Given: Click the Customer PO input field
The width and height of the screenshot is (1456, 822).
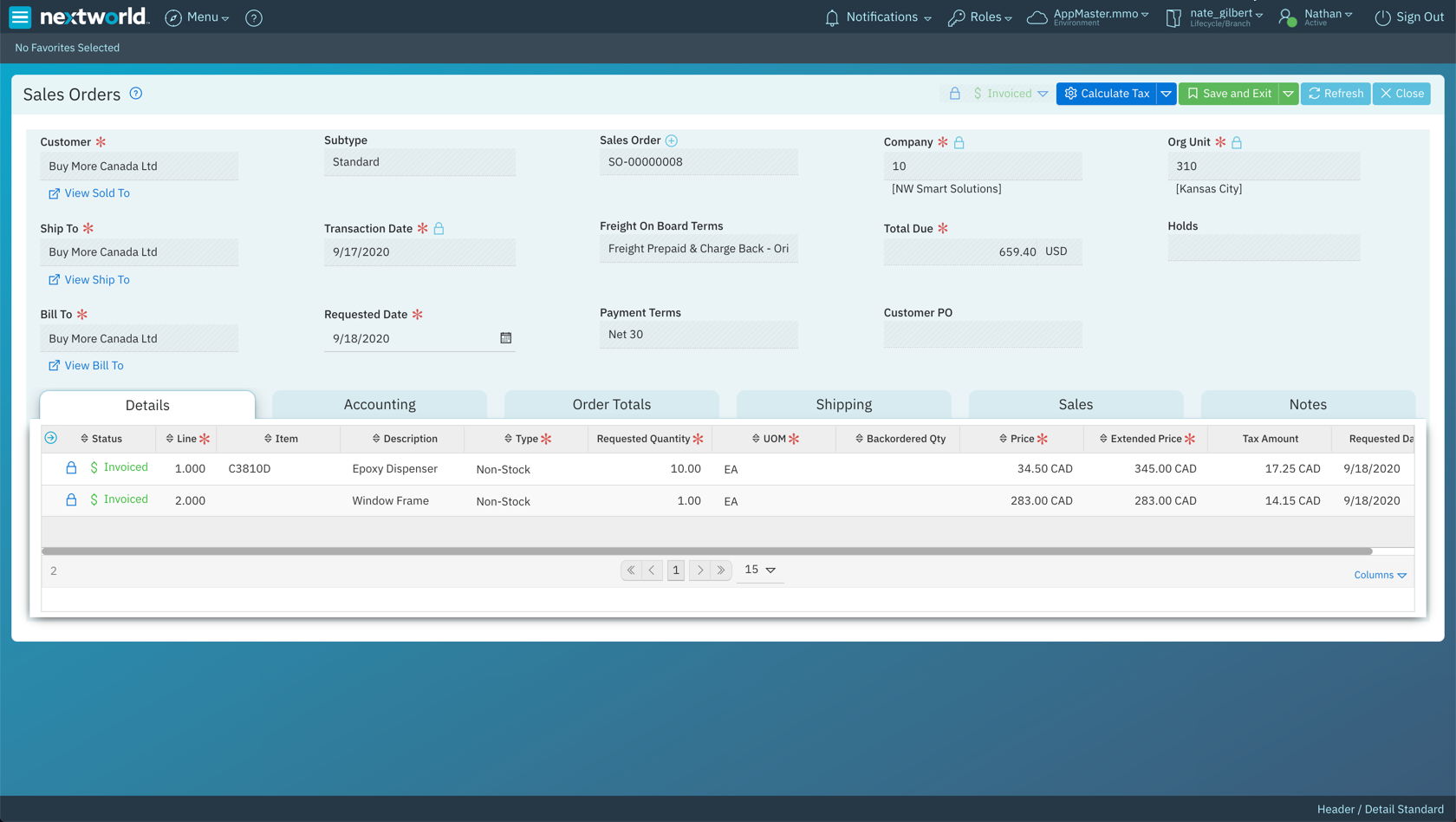Looking at the screenshot, I should tap(983, 335).
